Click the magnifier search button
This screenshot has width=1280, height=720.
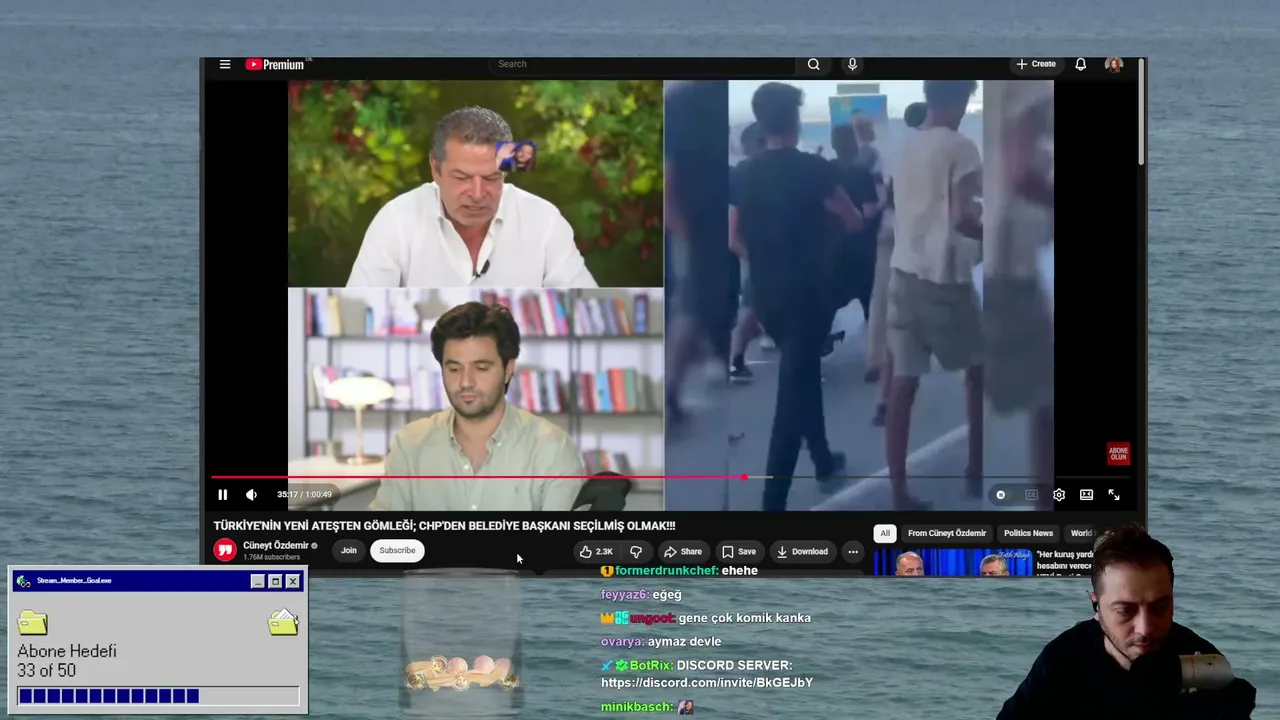[814, 64]
